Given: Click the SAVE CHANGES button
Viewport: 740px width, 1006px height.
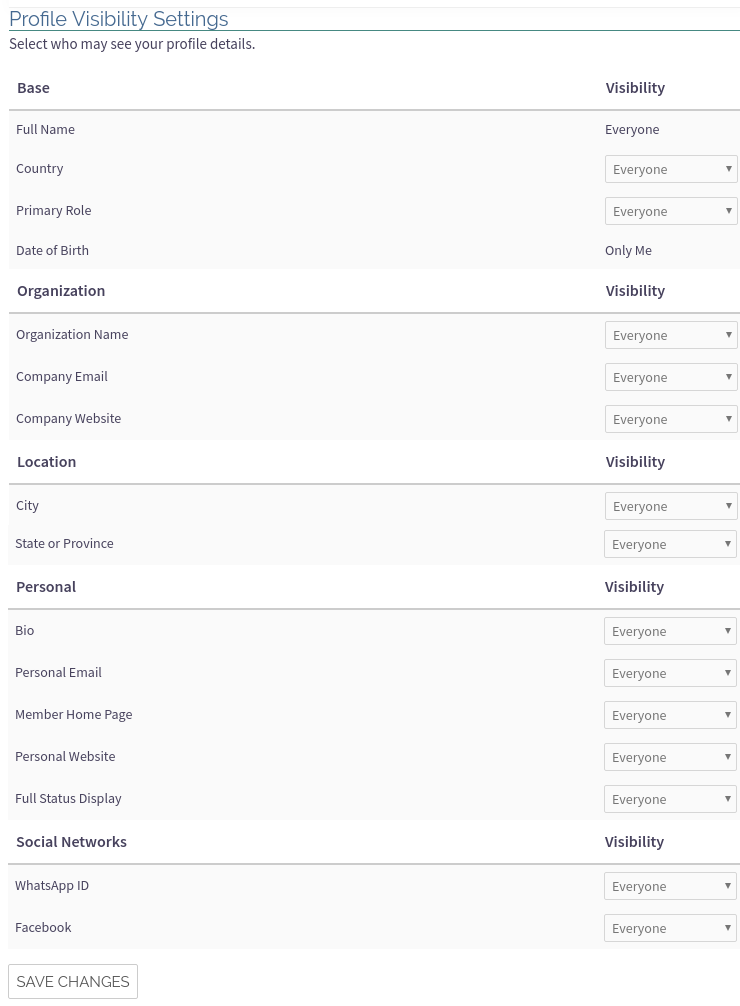Looking at the screenshot, I should [x=72, y=981].
